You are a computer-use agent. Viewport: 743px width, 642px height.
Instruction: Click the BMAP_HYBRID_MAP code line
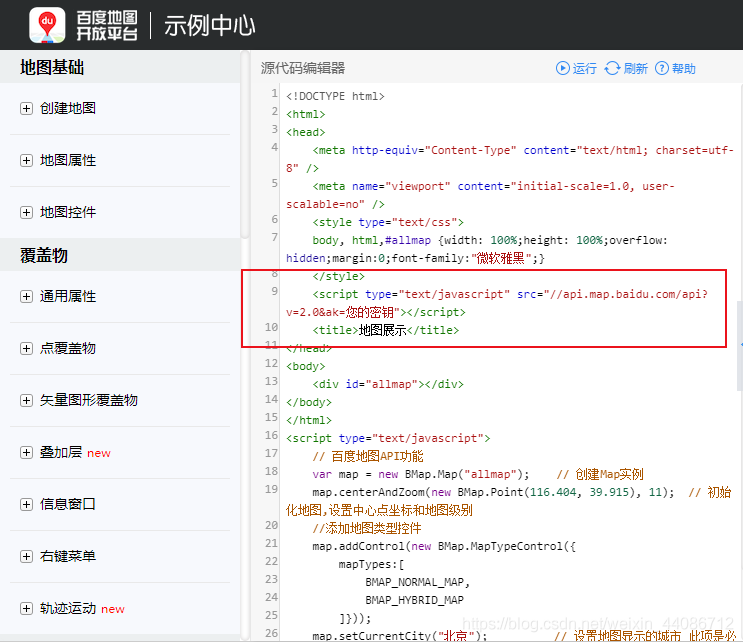pyautogui.click(x=414, y=600)
